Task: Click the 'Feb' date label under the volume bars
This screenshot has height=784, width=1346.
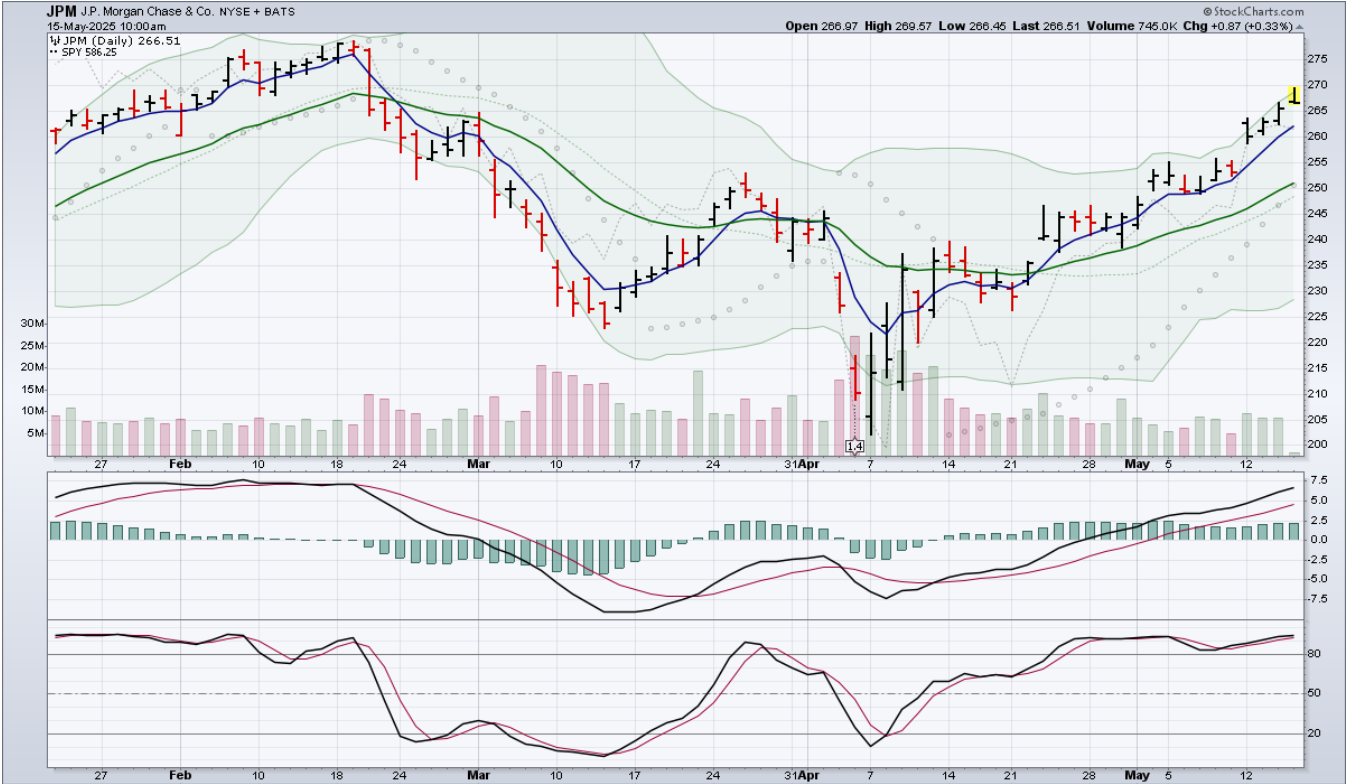Action: click(180, 465)
